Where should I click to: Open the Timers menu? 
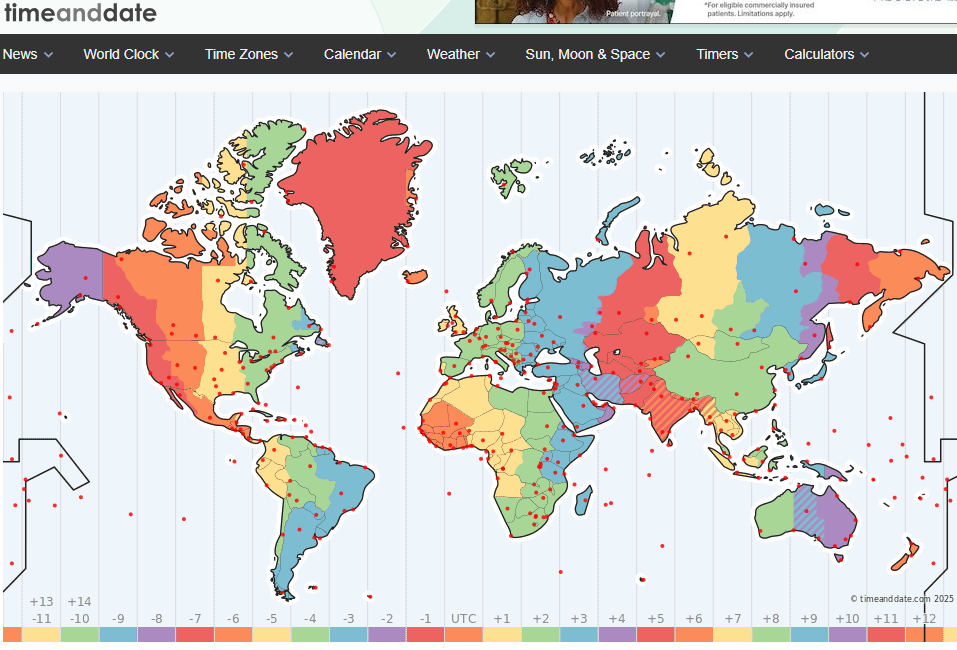pyautogui.click(x=724, y=54)
